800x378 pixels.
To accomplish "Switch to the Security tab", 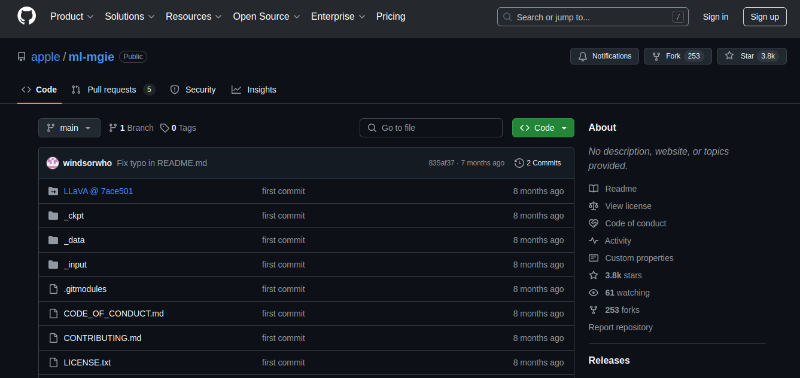I will [x=193, y=90].
